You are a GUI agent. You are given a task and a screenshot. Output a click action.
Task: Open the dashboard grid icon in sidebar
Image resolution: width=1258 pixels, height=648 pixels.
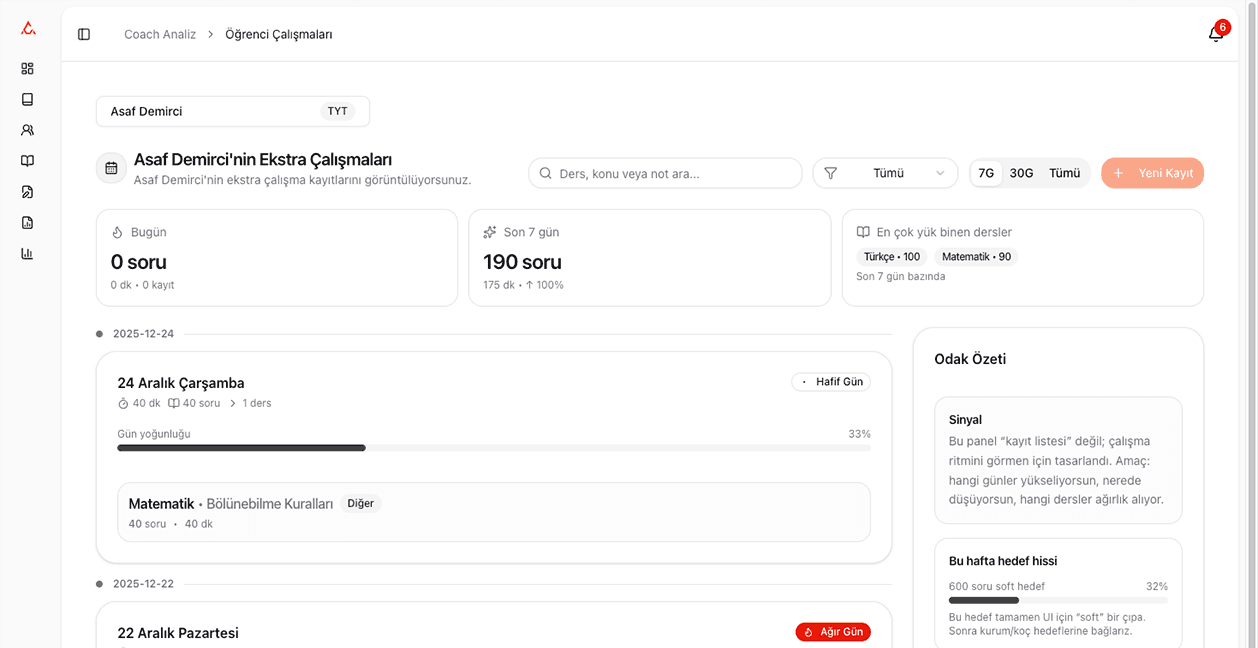[27, 69]
